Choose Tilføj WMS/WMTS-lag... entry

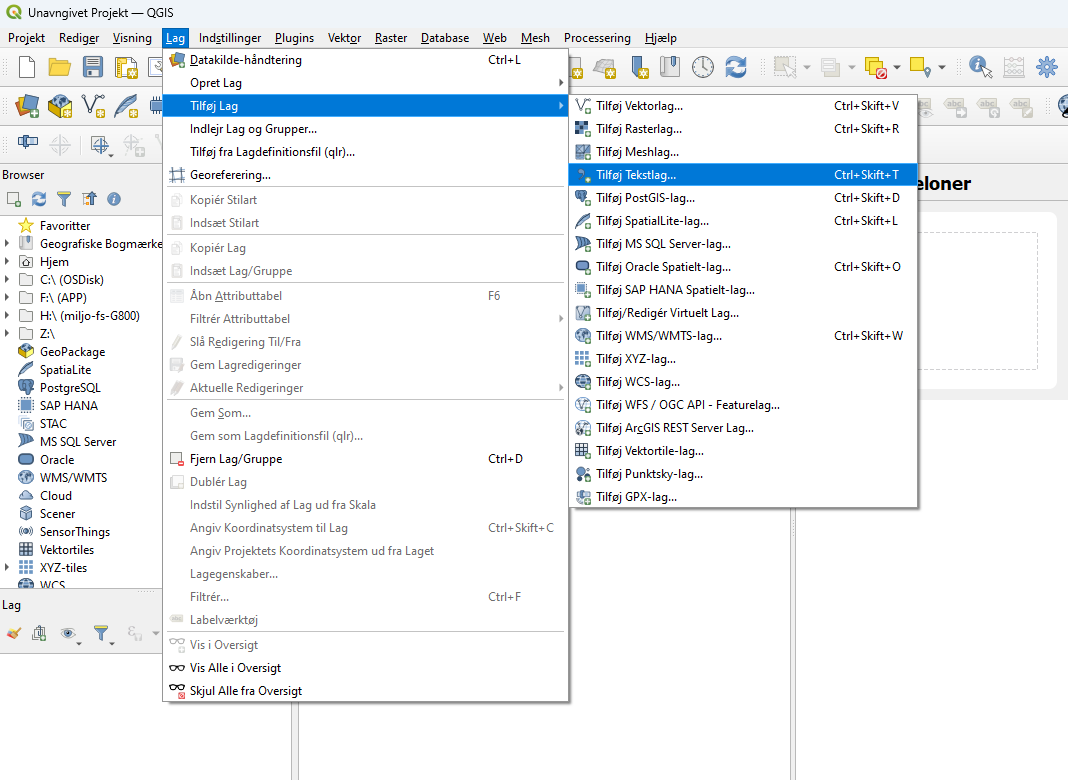[x=743, y=336]
